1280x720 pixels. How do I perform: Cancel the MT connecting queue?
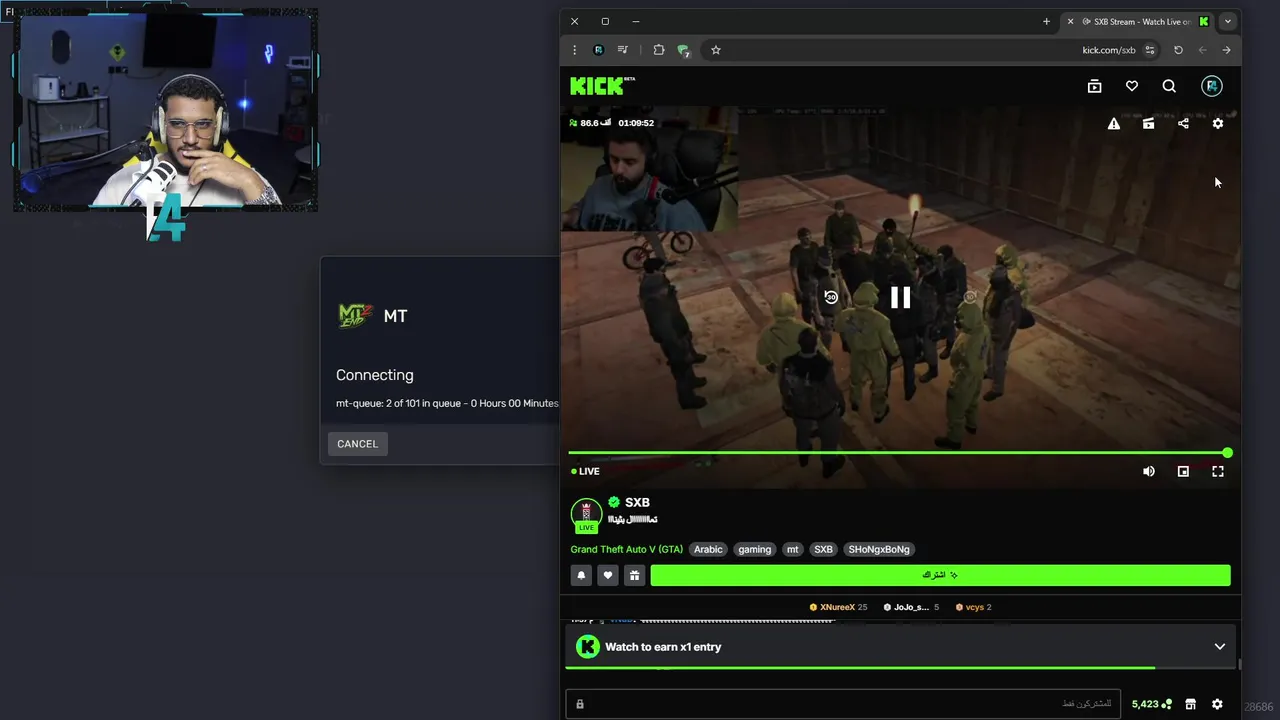click(x=357, y=444)
